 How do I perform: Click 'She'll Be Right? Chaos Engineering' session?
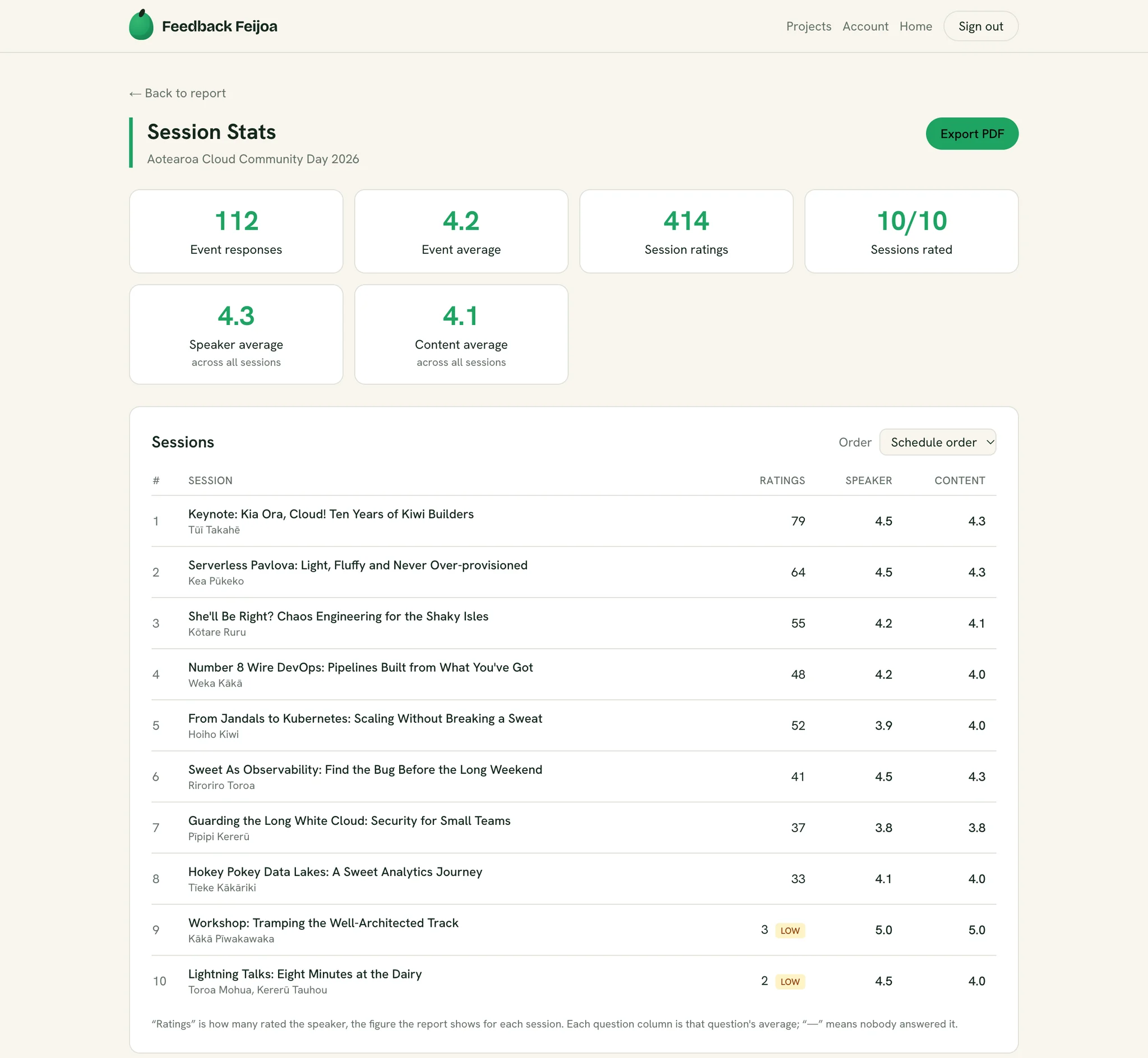pos(339,616)
